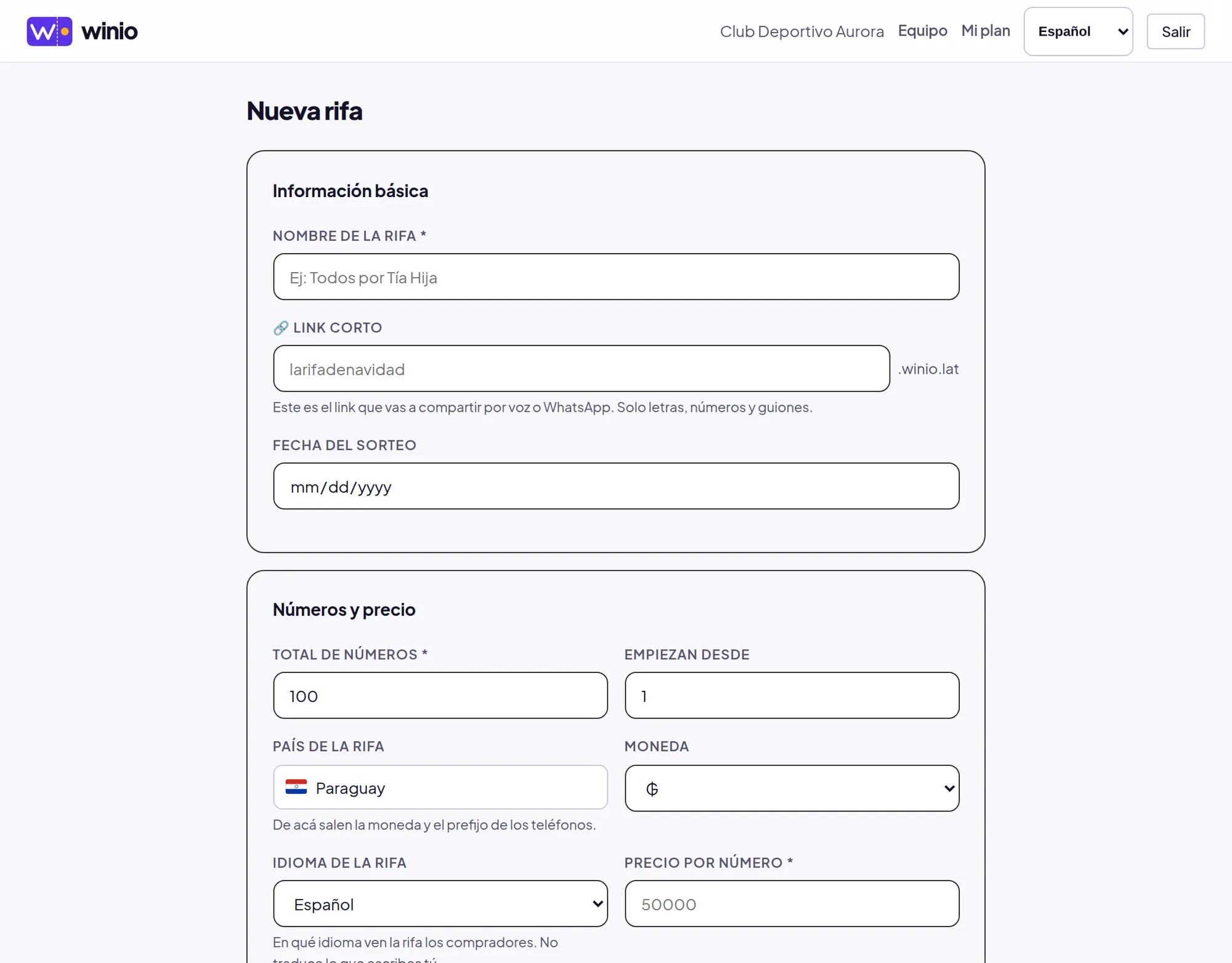Go to Mi plan page
Screen dimensions: 1232x963
[x=986, y=31]
